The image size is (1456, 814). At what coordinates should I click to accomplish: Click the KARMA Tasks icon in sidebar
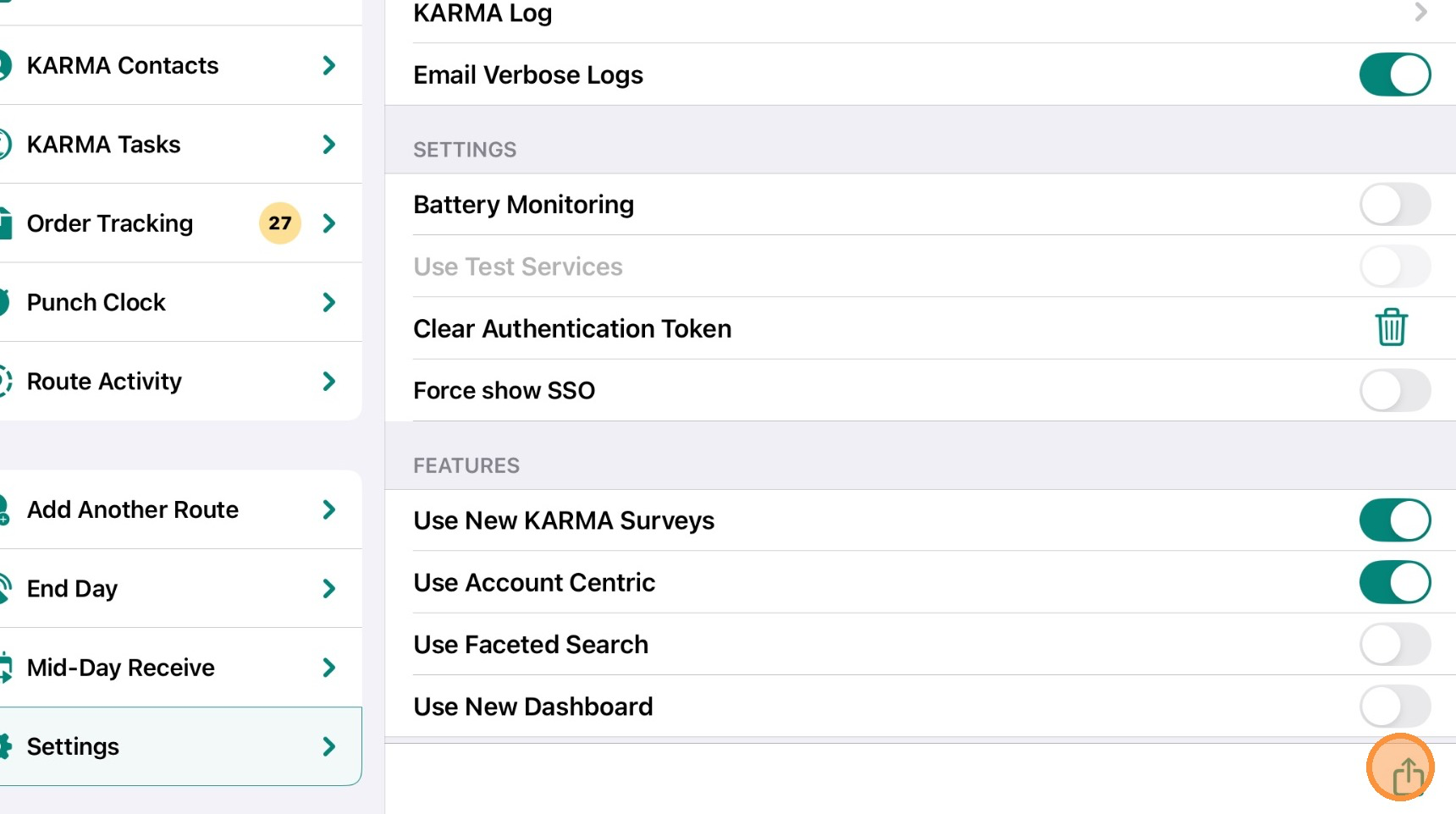click(5, 145)
